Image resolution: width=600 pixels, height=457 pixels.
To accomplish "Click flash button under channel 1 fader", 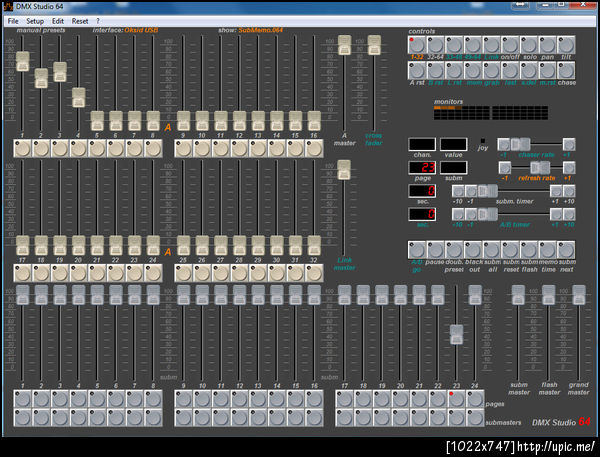I will (21, 148).
